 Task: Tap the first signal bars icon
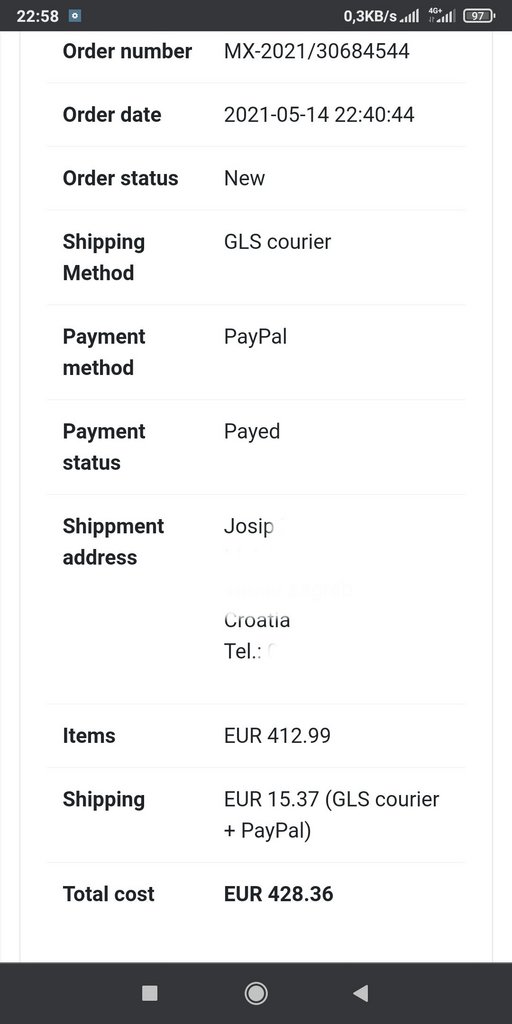pos(409,17)
